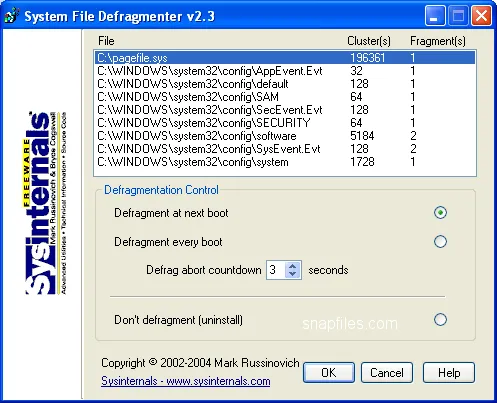Viewport: 497px width, 403px height.
Task: Select Don't defragment (uninstall) option
Action: (x=440, y=320)
